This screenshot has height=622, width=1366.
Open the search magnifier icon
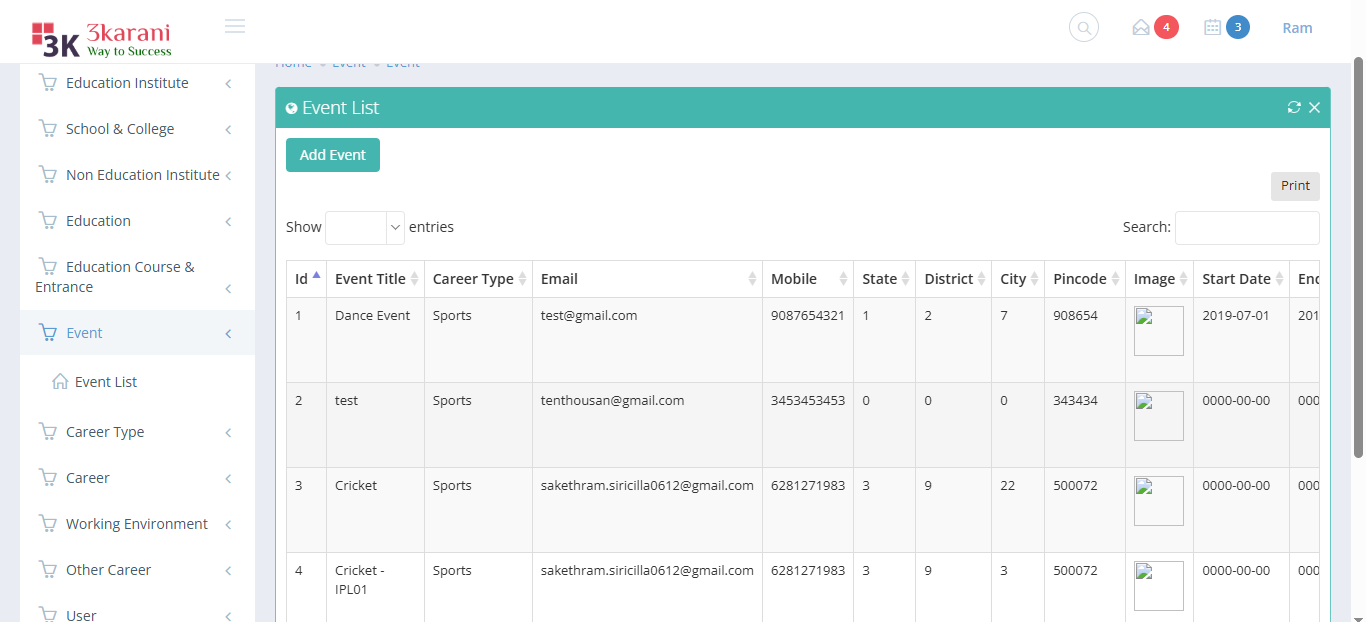pos(1083,27)
